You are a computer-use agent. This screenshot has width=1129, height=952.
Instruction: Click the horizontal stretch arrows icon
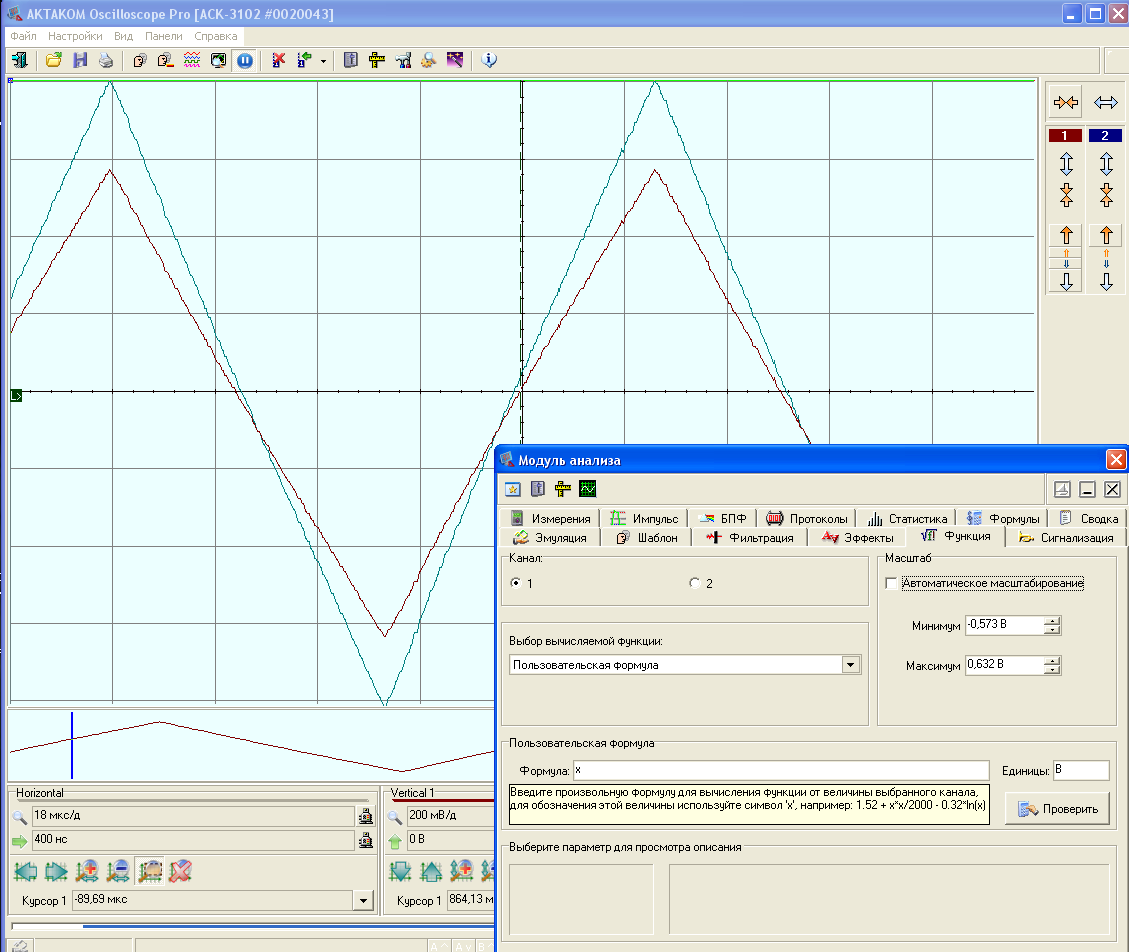1105,102
